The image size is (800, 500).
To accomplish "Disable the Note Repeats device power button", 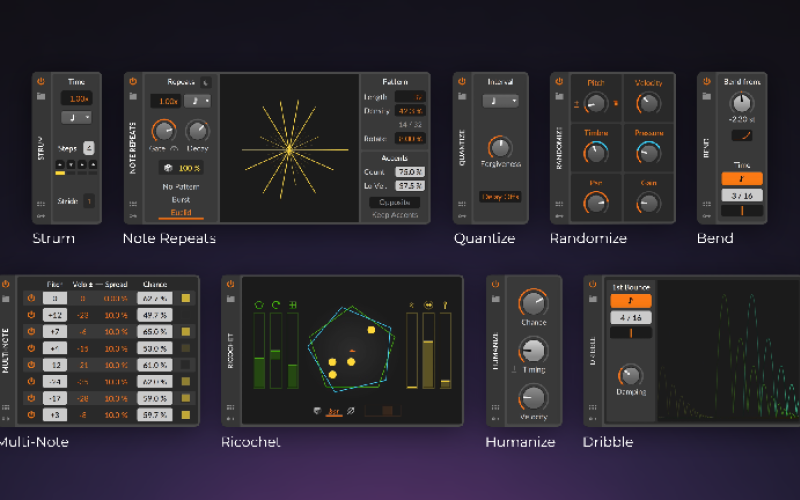I will coord(133,80).
